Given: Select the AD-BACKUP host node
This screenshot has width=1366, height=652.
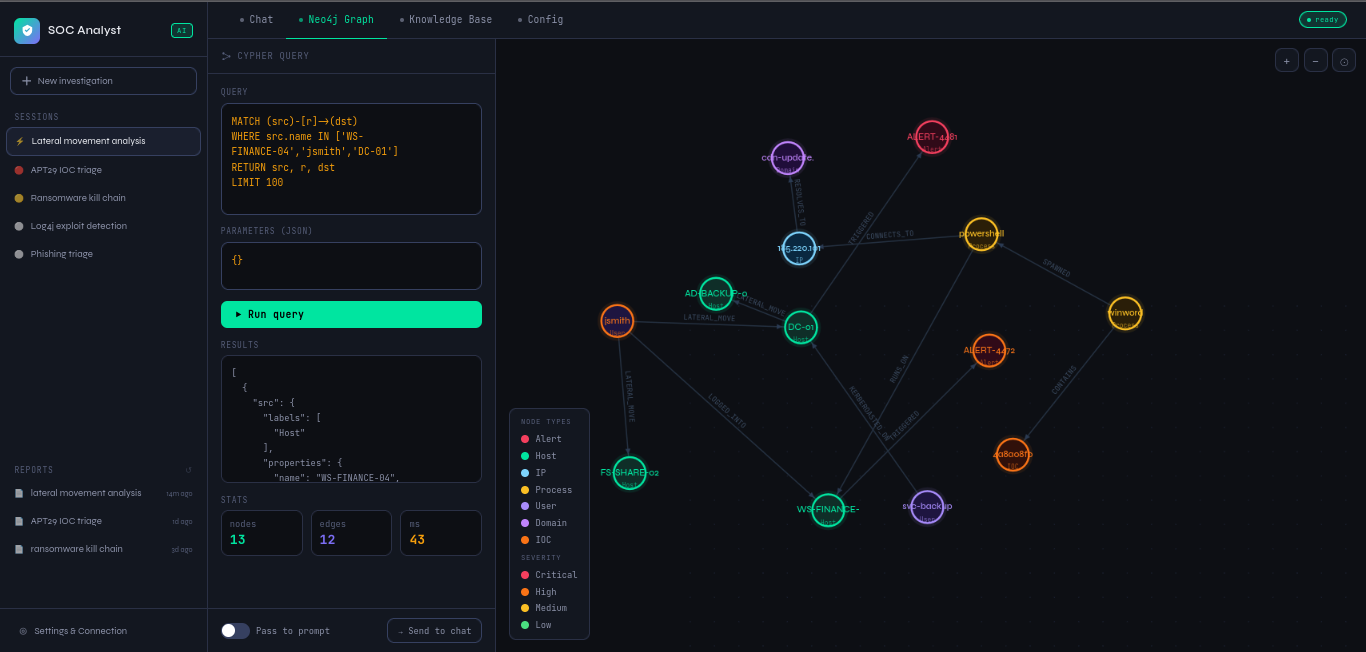Looking at the screenshot, I should point(716,294).
